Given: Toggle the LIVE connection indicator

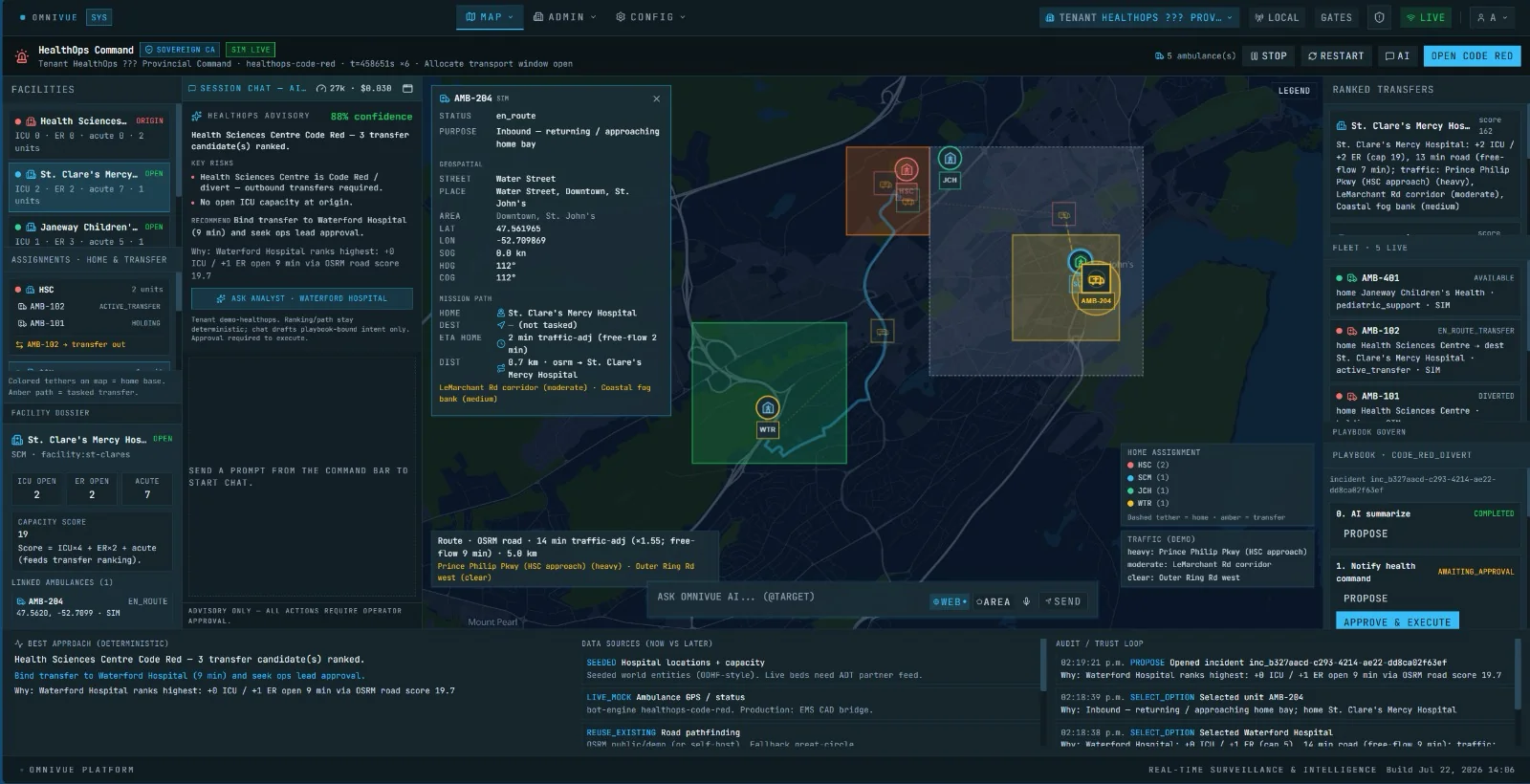Looking at the screenshot, I should (x=1425, y=17).
